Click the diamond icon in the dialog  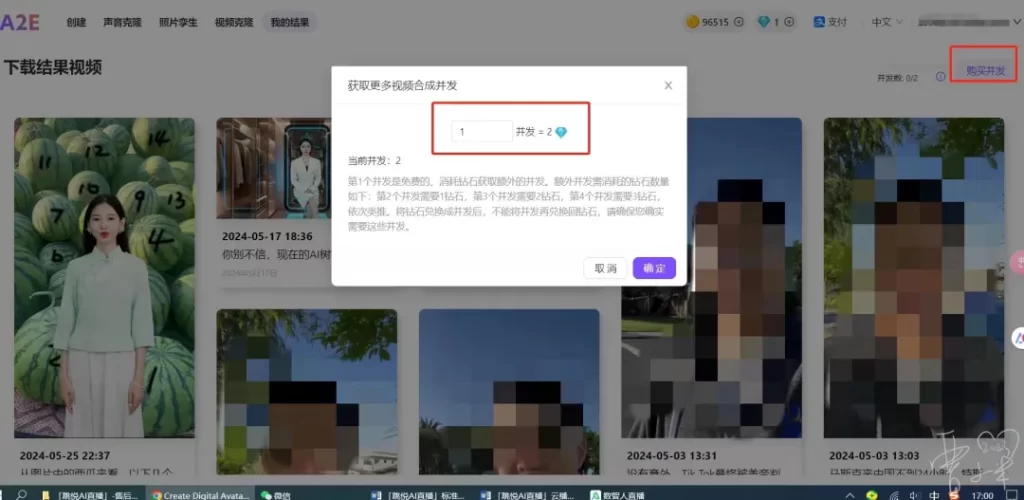click(561, 132)
